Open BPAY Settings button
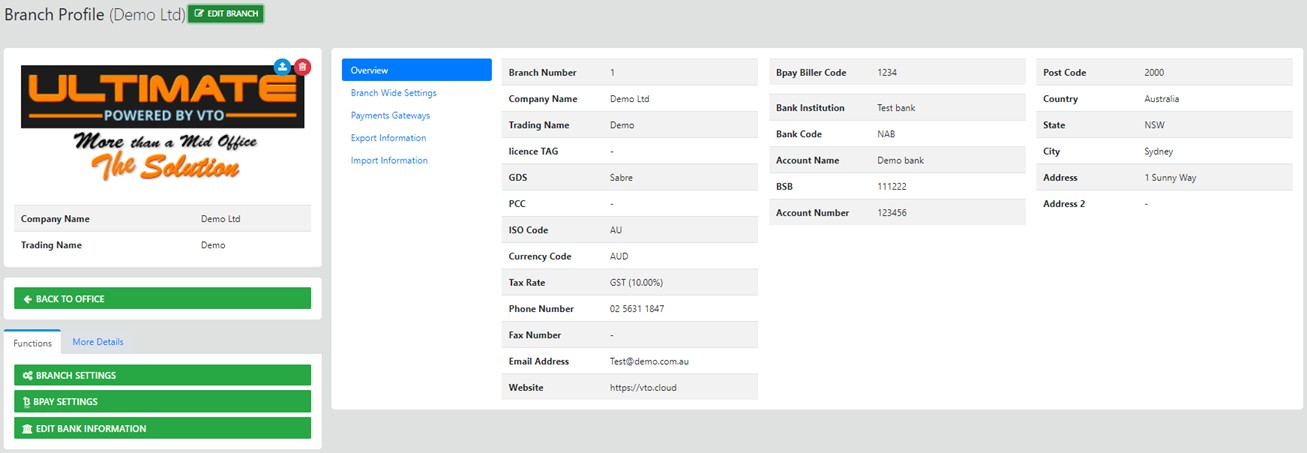 pos(162,402)
